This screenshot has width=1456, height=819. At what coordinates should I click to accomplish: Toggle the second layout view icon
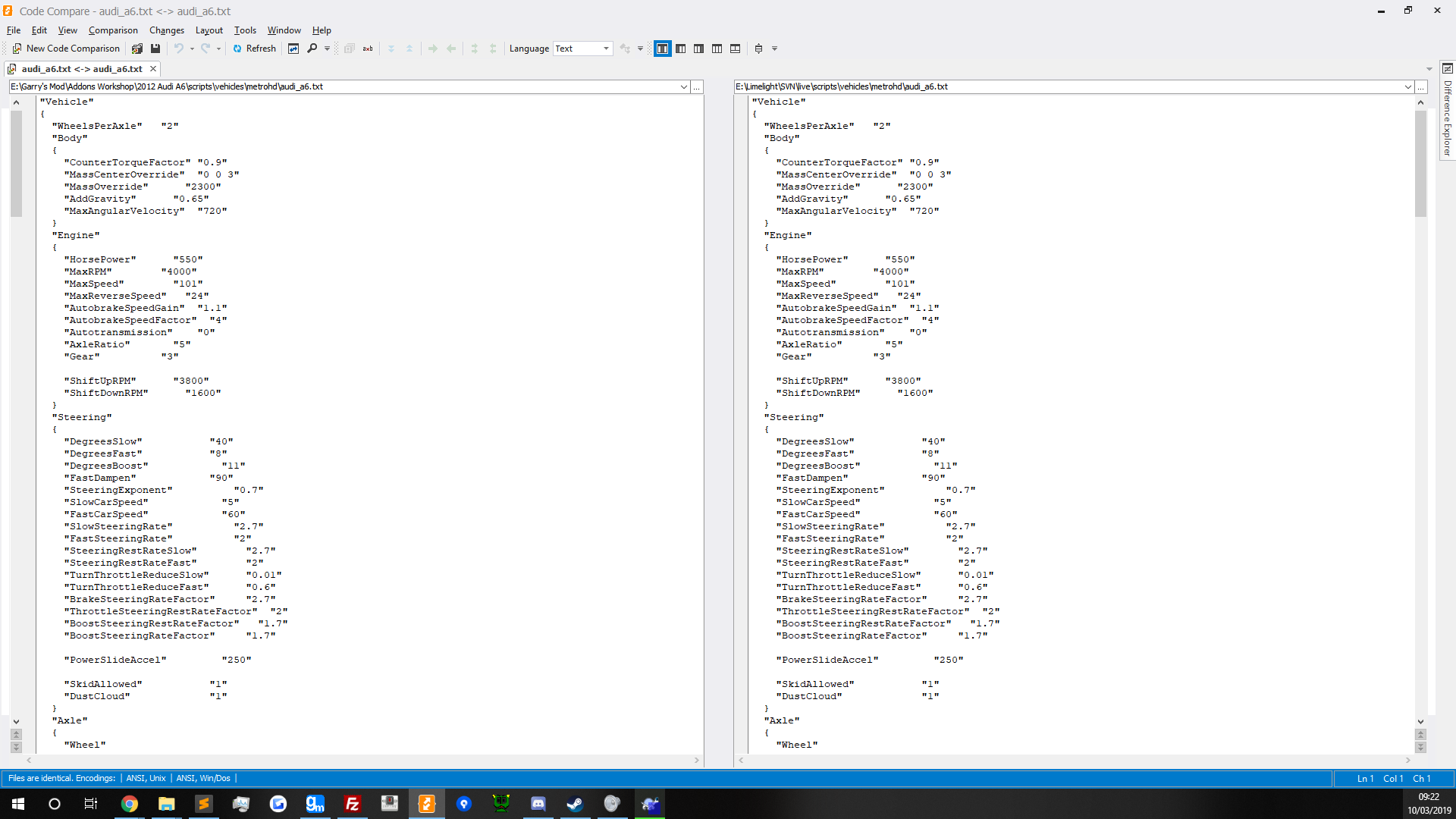pyautogui.click(x=681, y=49)
